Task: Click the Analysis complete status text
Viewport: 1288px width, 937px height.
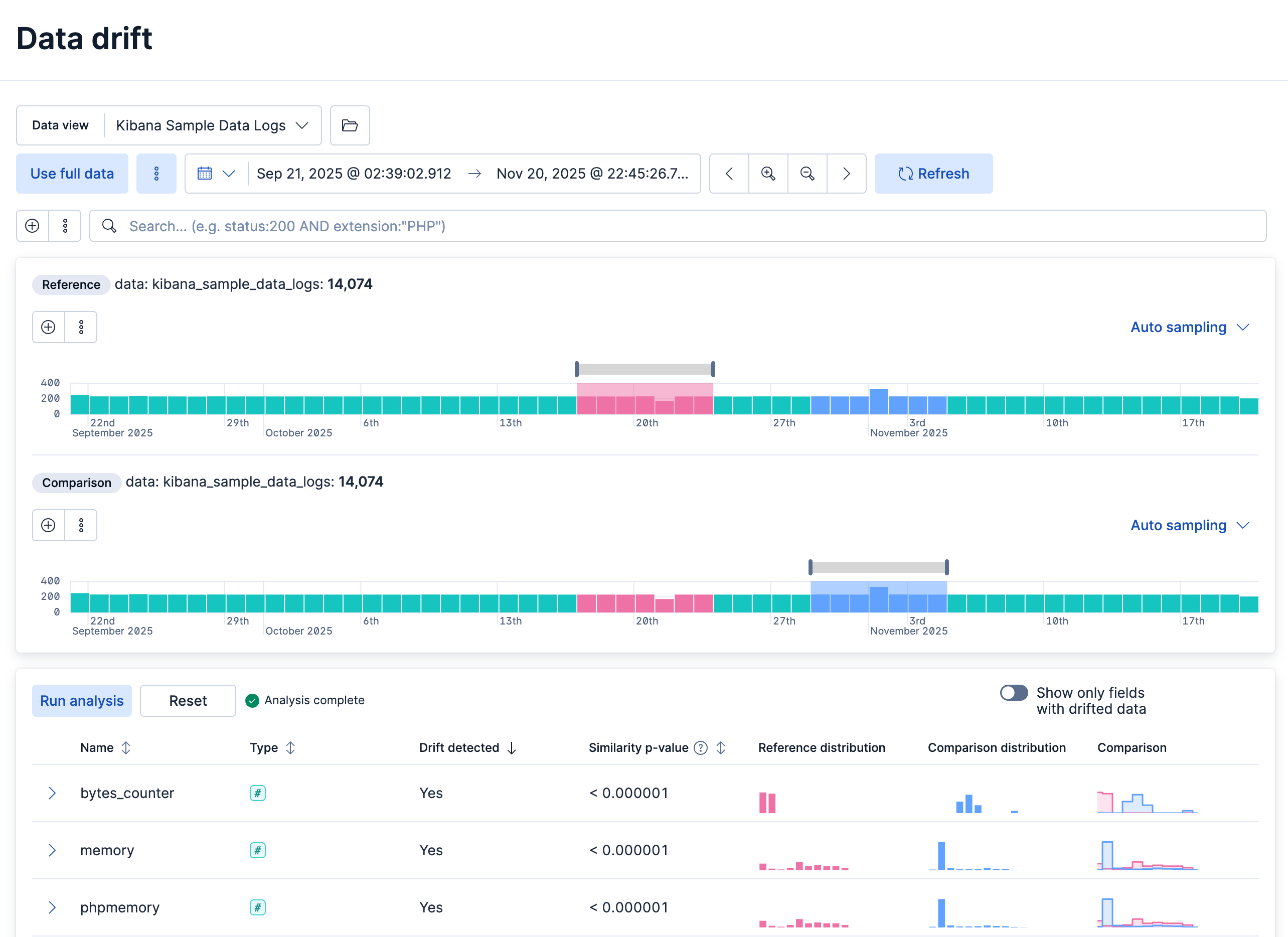Action: click(x=314, y=701)
